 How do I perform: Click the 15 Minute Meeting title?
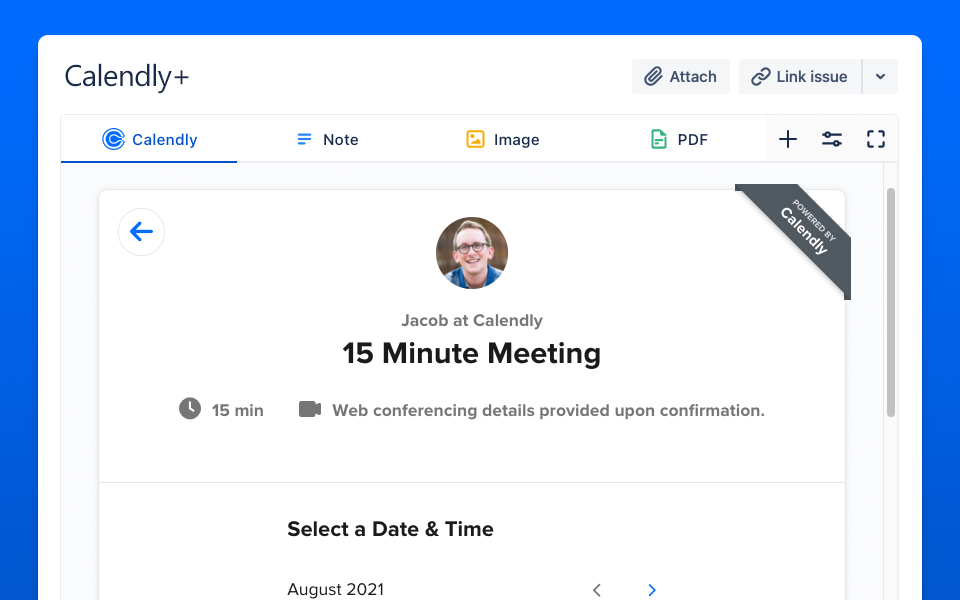point(471,353)
